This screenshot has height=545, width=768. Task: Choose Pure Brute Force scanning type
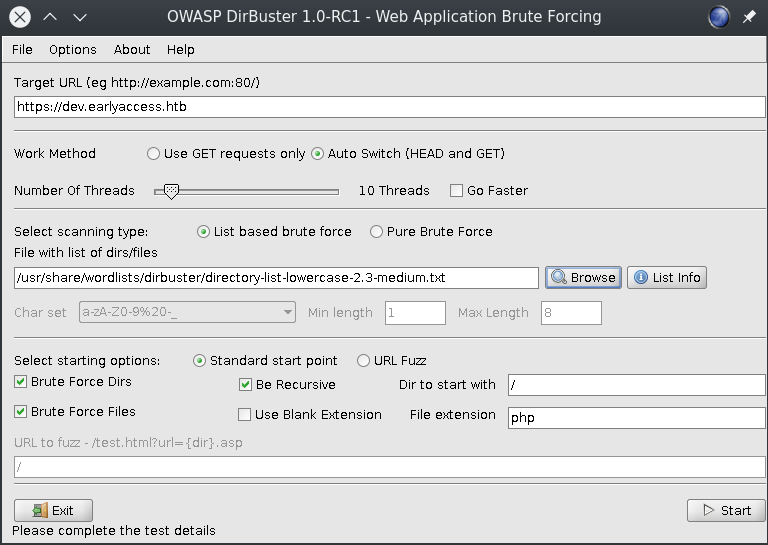(377, 232)
